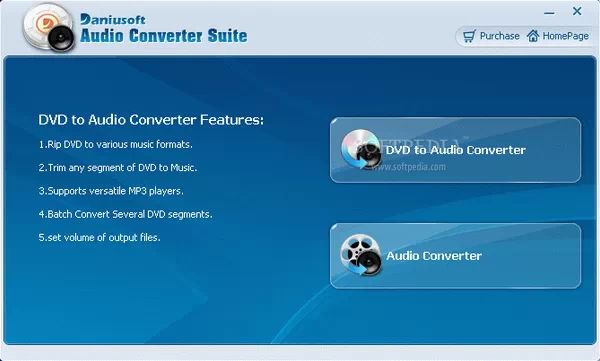Open the DVD to Audio Converter button
The image size is (600, 361).
(x=455, y=150)
